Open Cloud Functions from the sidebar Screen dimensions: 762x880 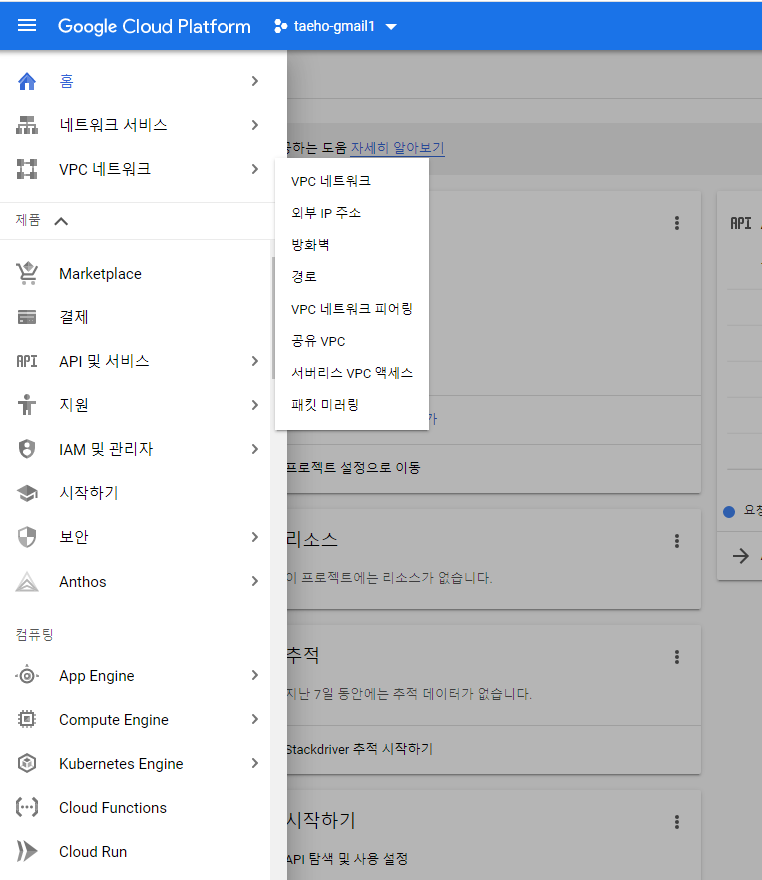135,807
